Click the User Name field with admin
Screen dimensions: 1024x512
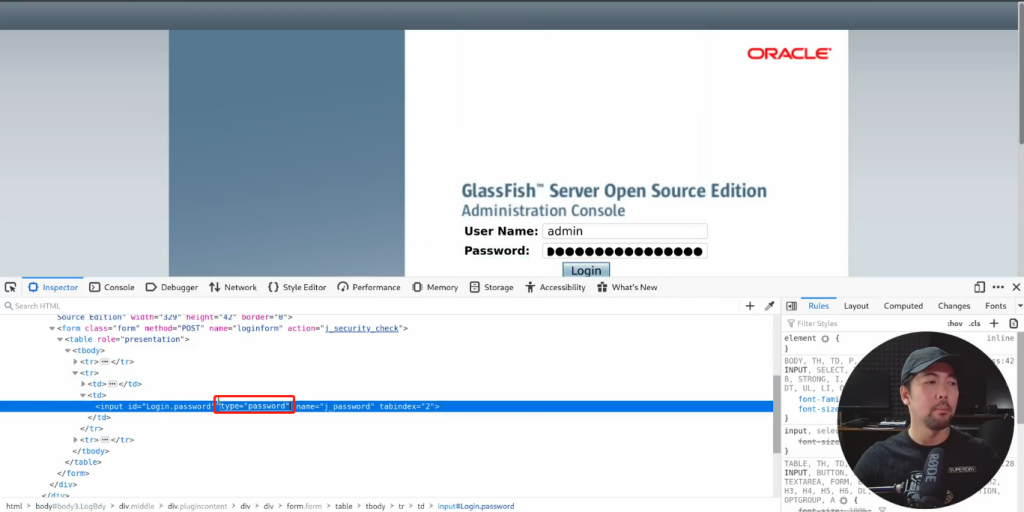tap(624, 231)
